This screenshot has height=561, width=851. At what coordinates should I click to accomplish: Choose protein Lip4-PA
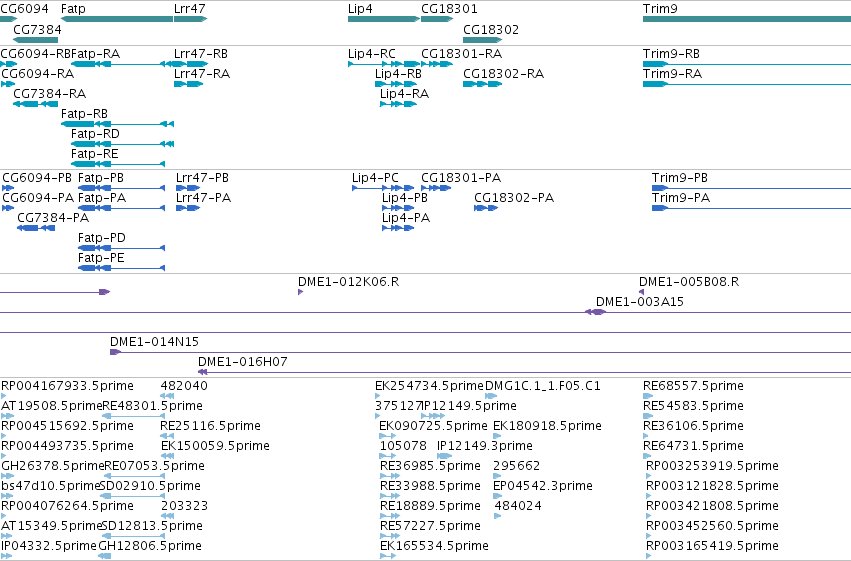(406, 218)
